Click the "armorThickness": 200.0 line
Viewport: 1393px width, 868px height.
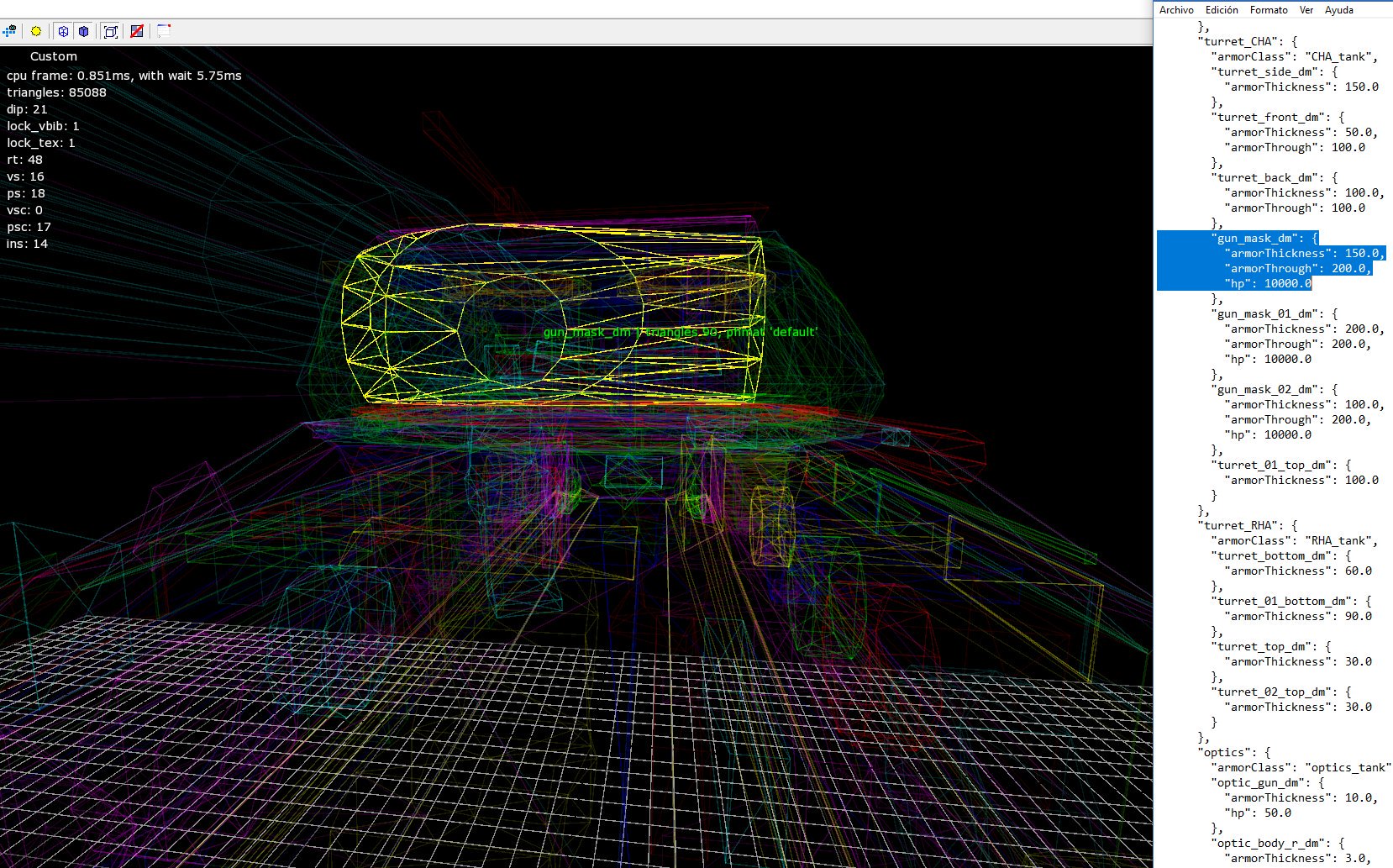click(x=1305, y=329)
